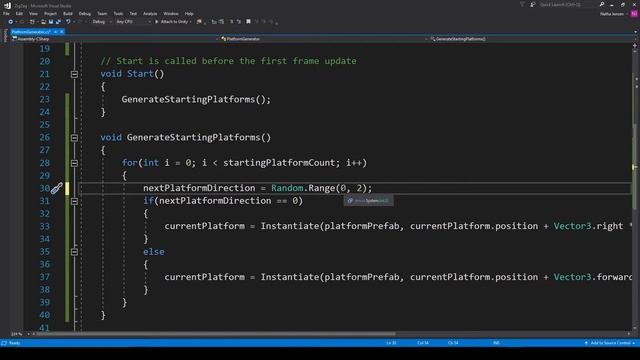640x360 pixels.
Task: Click Add to Source Control in status bar
Action: tap(610, 343)
